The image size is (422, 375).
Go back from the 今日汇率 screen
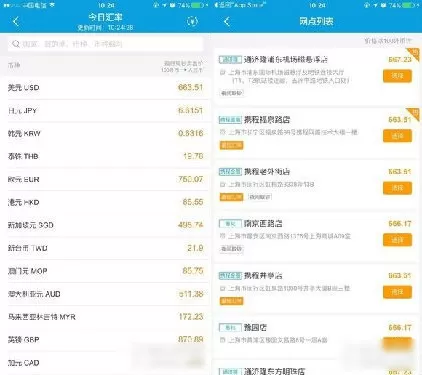point(16,22)
